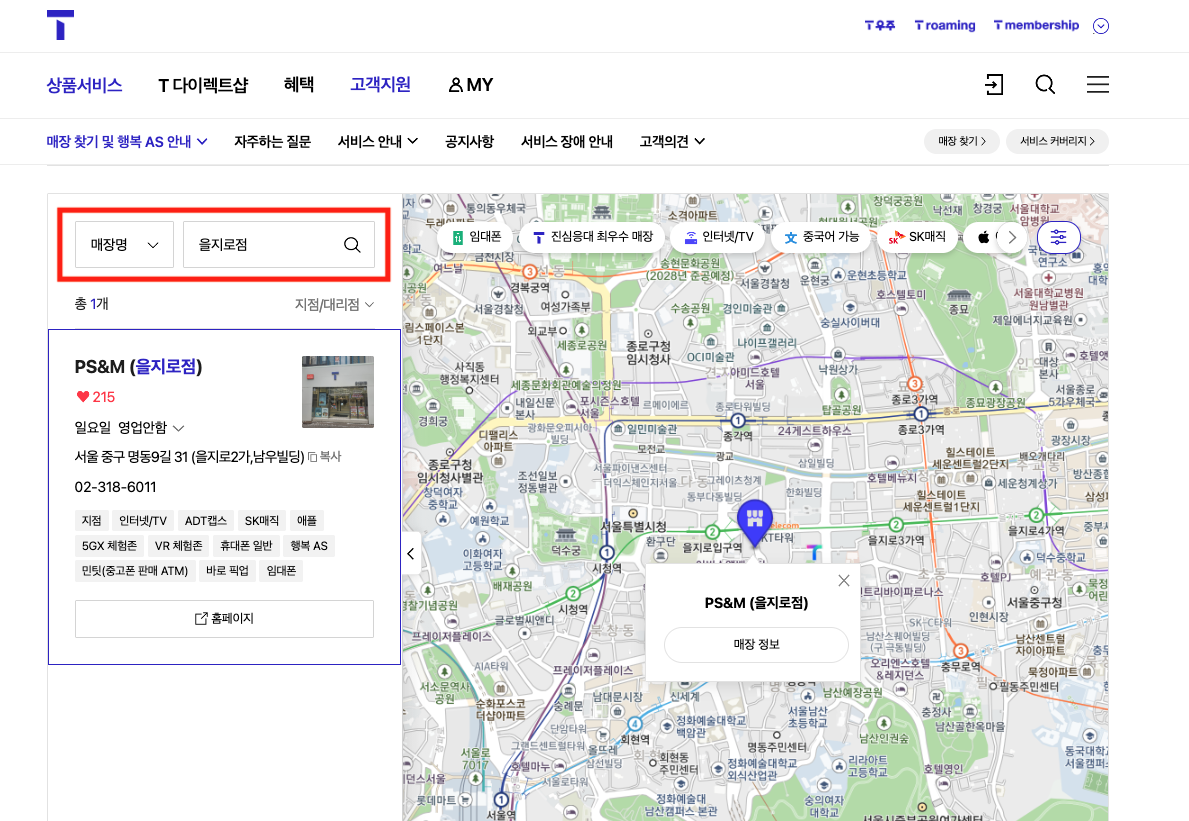Toggle the 진심응대 최우수 매장 filter chip
The width and height of the screenshot is (1189, 821).
tap(592, 237)
